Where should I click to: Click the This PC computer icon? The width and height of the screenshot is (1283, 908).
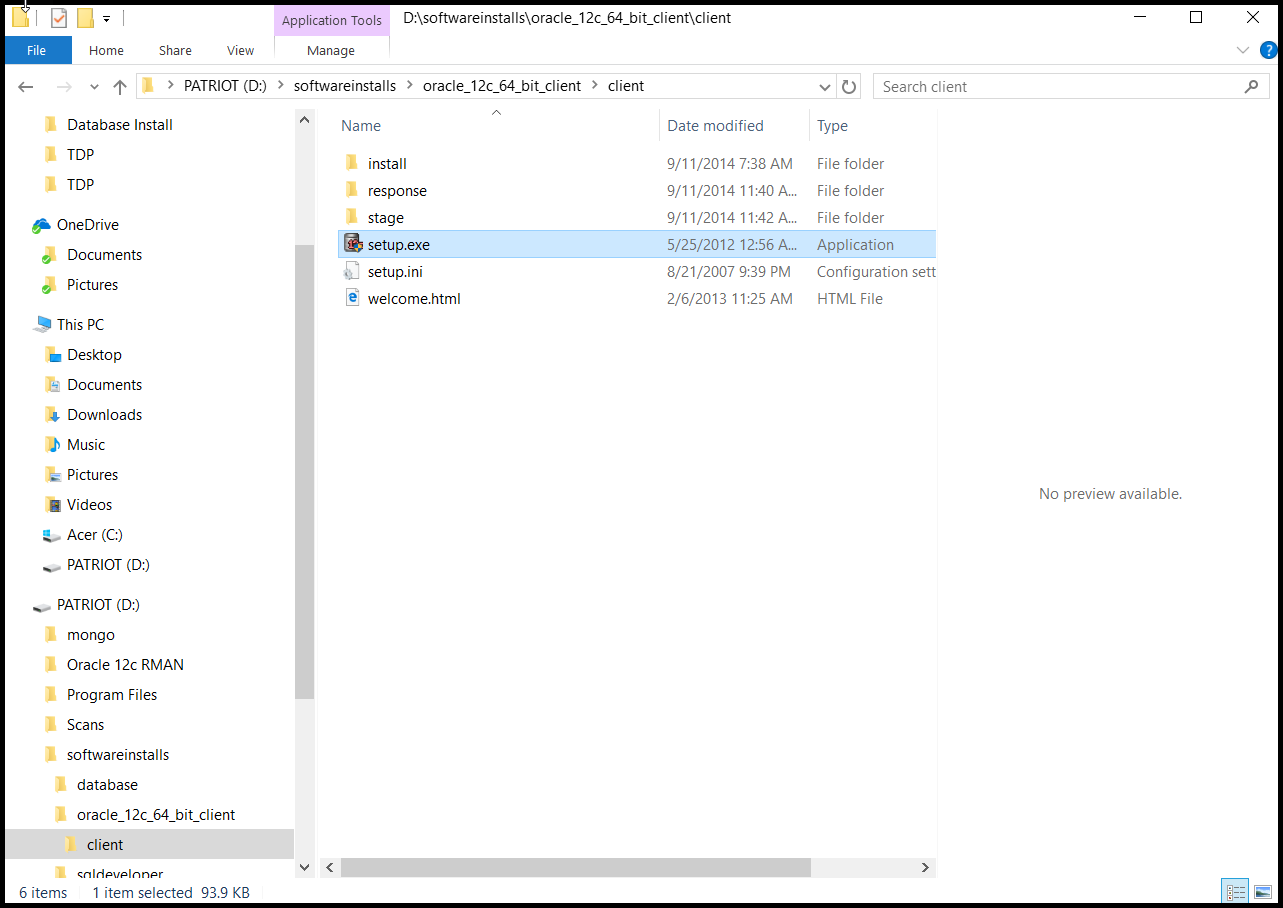[x=41, y=325]
